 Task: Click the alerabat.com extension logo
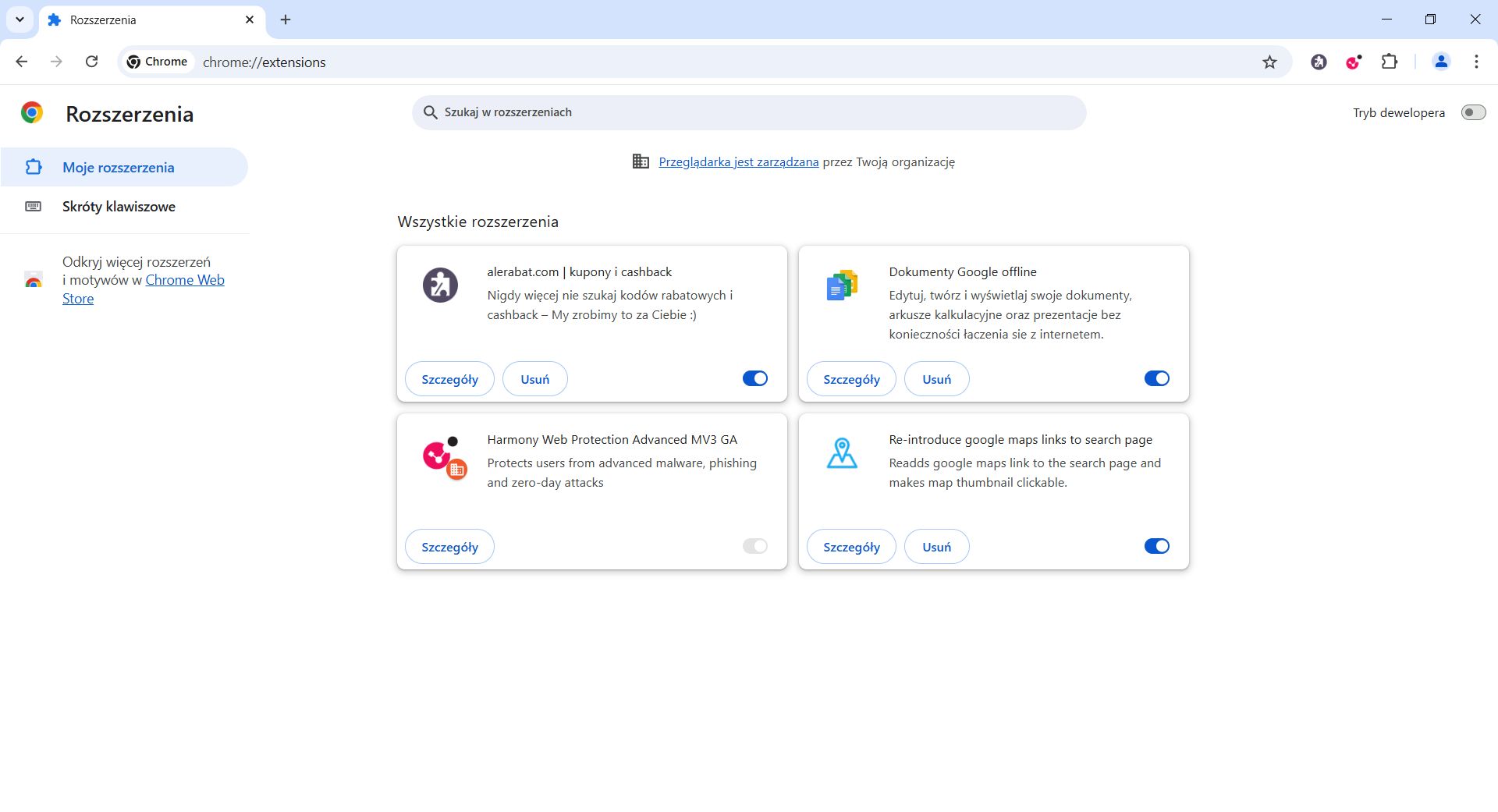[x=440, y=285]
